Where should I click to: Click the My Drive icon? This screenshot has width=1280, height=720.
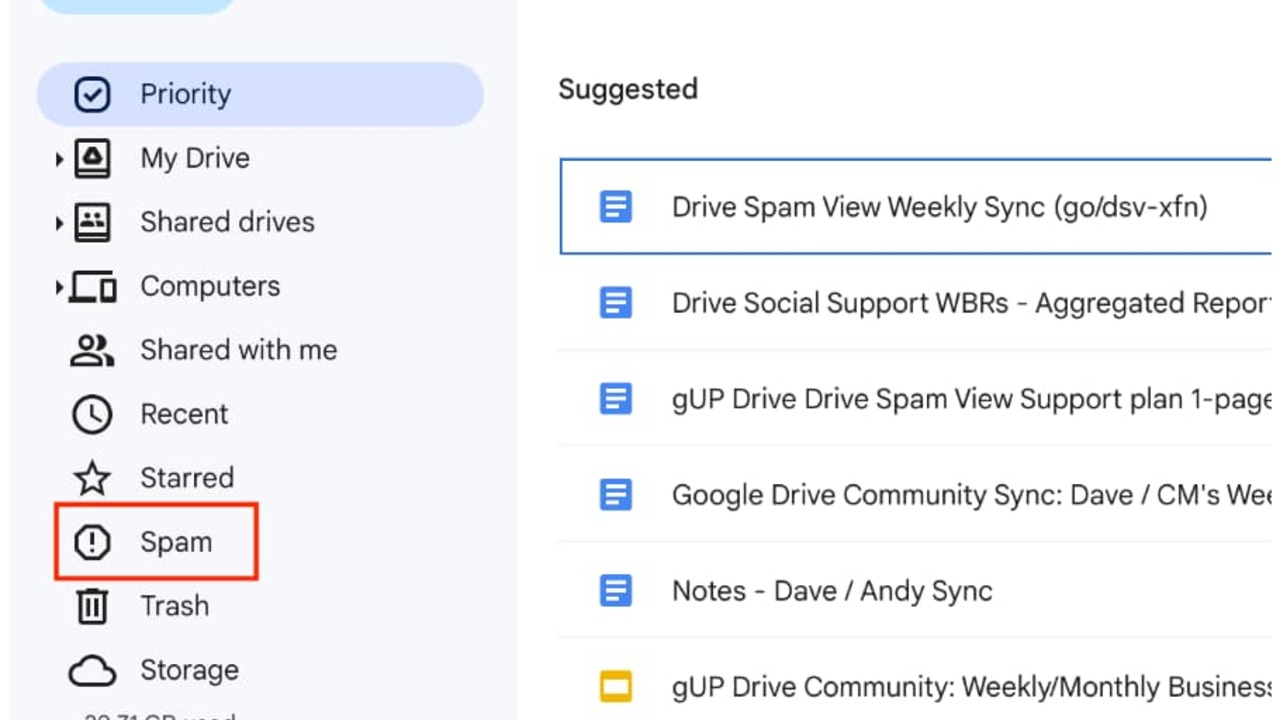[93, 159]
